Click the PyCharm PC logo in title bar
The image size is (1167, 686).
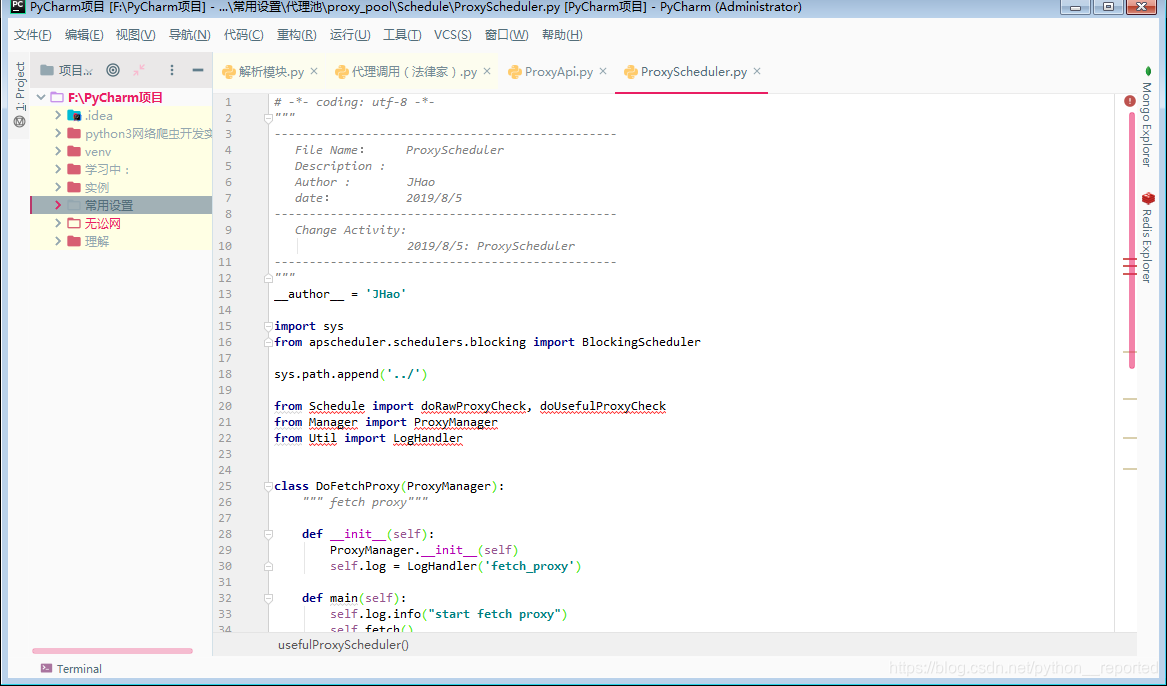click(18, 7)
